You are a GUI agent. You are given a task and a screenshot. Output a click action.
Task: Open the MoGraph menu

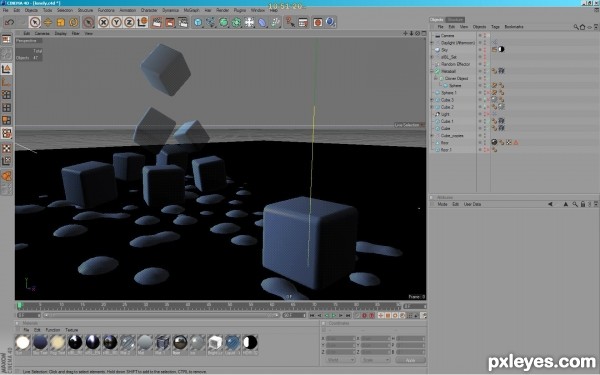[x=191, y=10]
